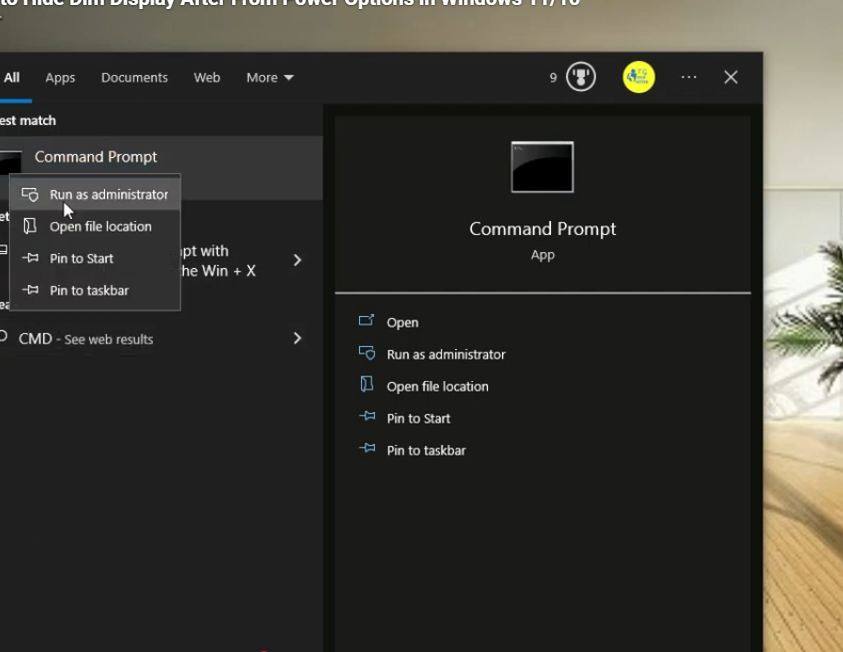843x652 pixels.
Task: Click the large Command Prompt app icon
Action: pyautogui.click(x=542, y=167)
